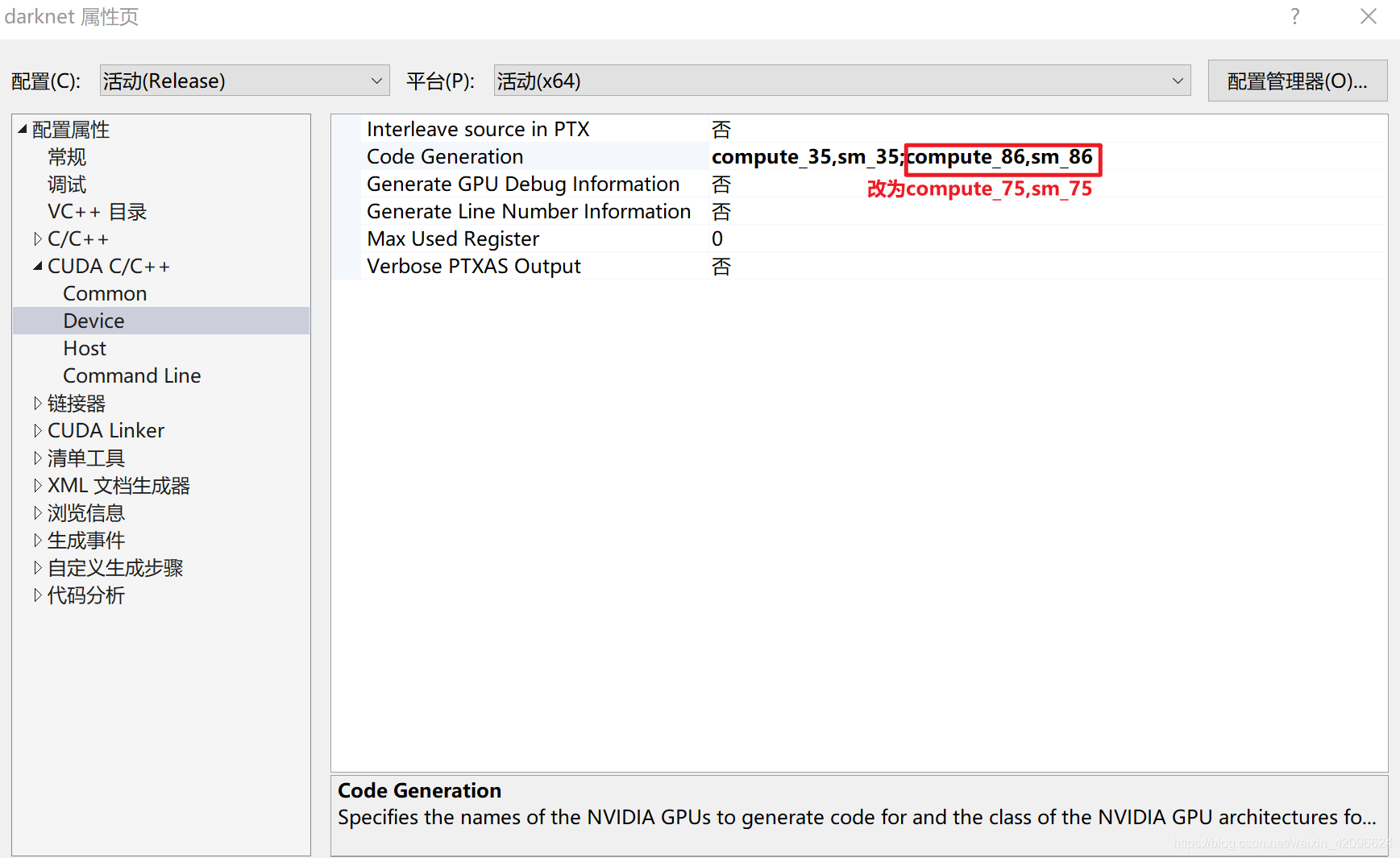Select the Interleave source in PTX property
This screenshot has height=858, width=1400.
(478, 129)
